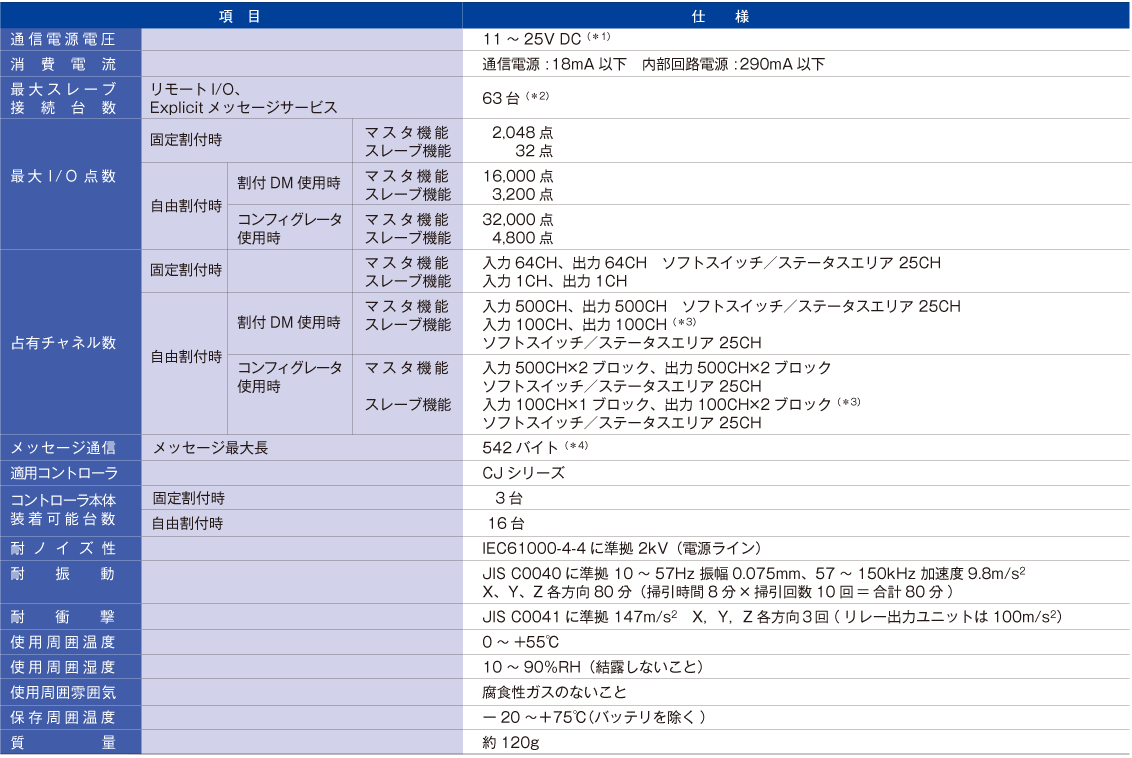Select the 消費電流 row label

click(x=63, y=65)
